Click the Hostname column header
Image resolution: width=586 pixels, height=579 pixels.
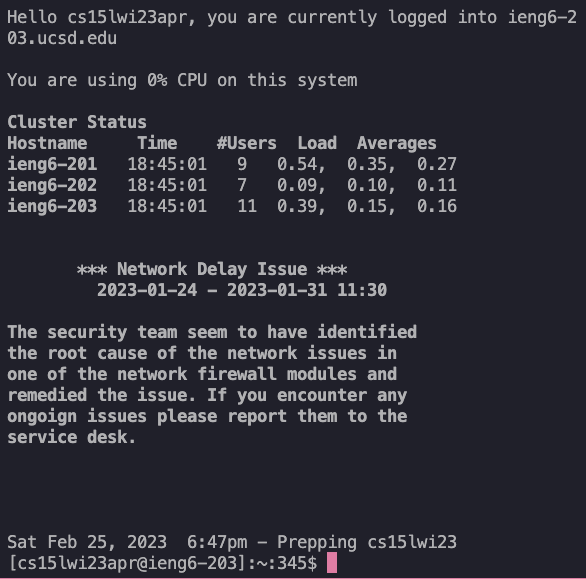47,143
